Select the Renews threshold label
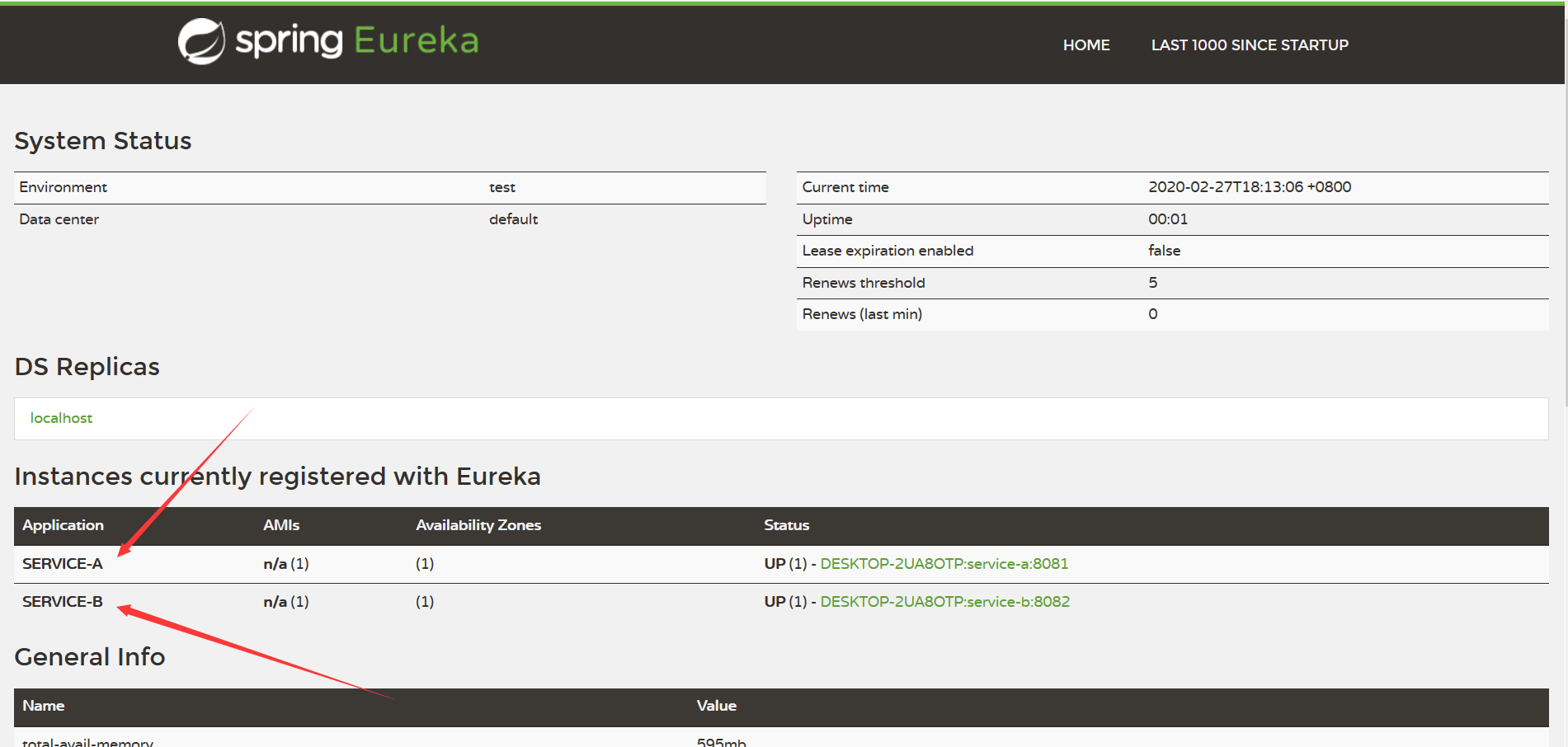Image resolution: width=1568 pixels, height=747 pixels. (x=864, y=283)
